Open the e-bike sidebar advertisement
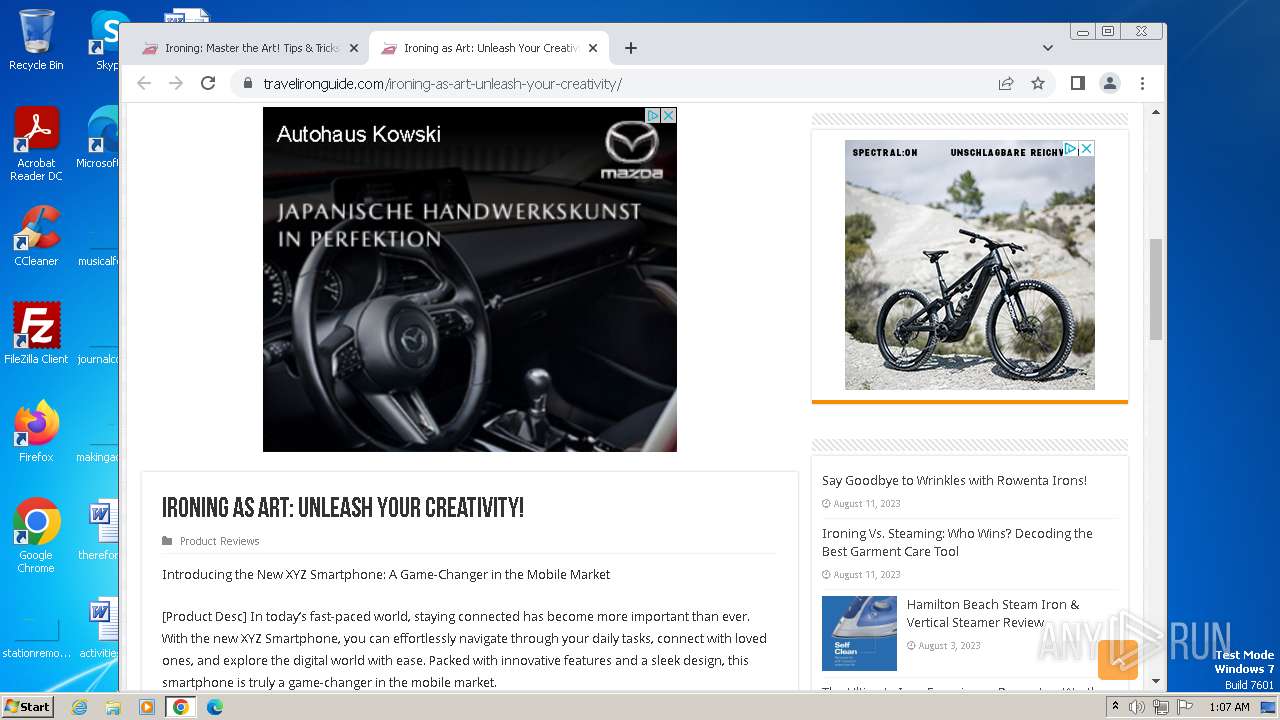The image size is (1280, 720). point(970,265)
